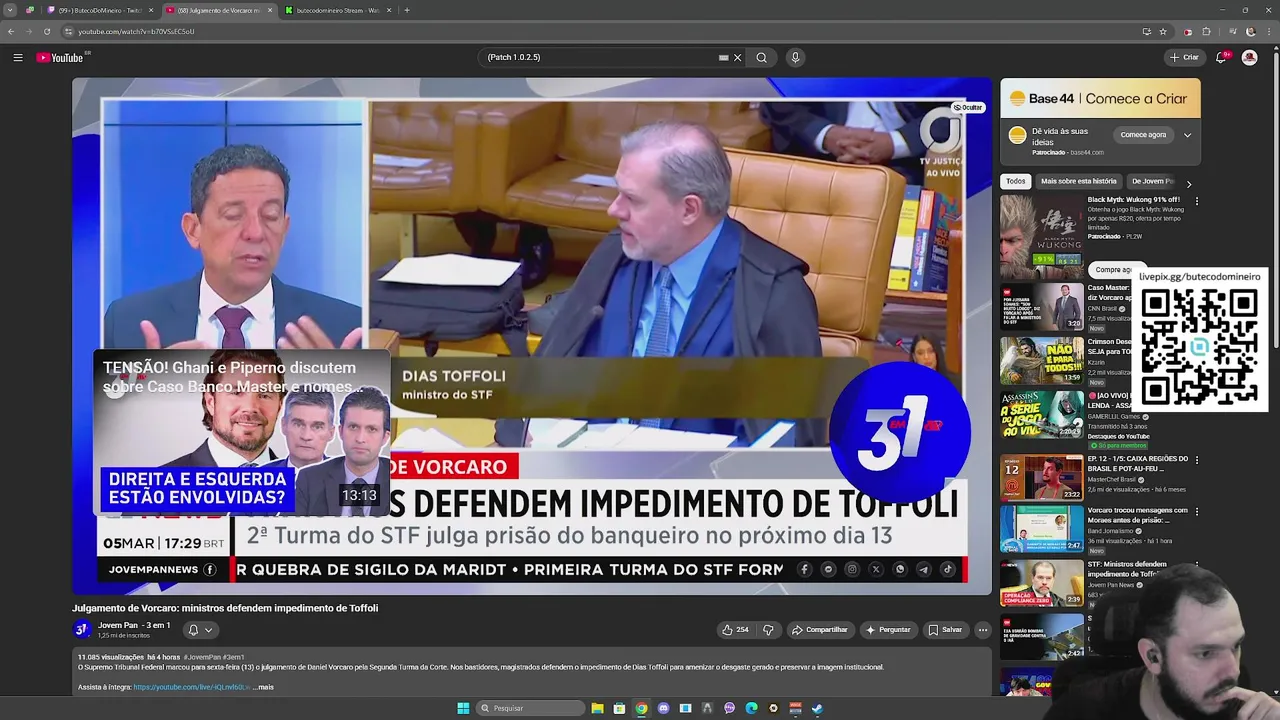Open Vorcaro trocou mensagens video options
1280x720 pixels.
tap(1196, 512)
